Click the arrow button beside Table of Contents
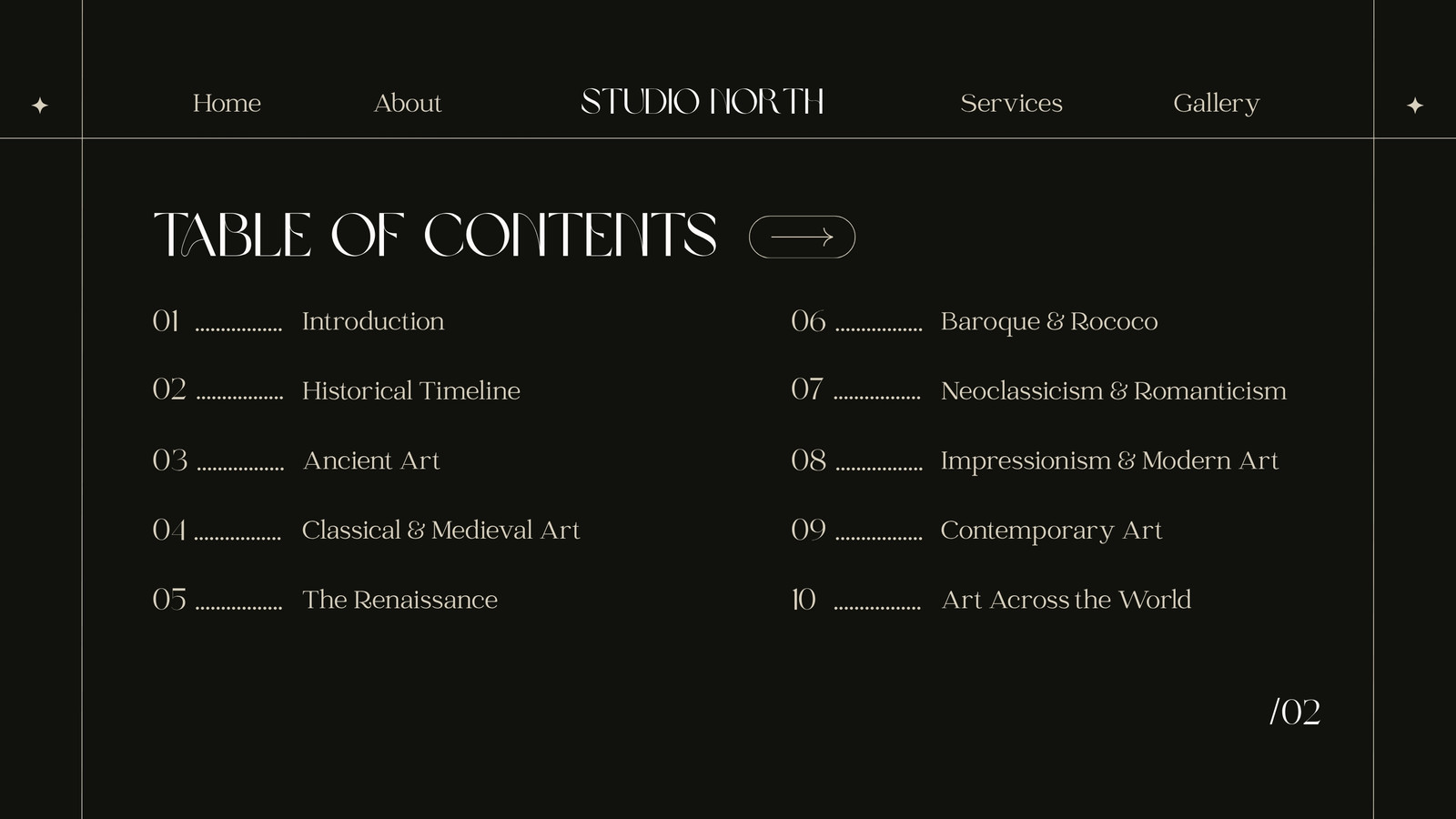This screenshot has height=819, width=1456. [x=802, y=237]
